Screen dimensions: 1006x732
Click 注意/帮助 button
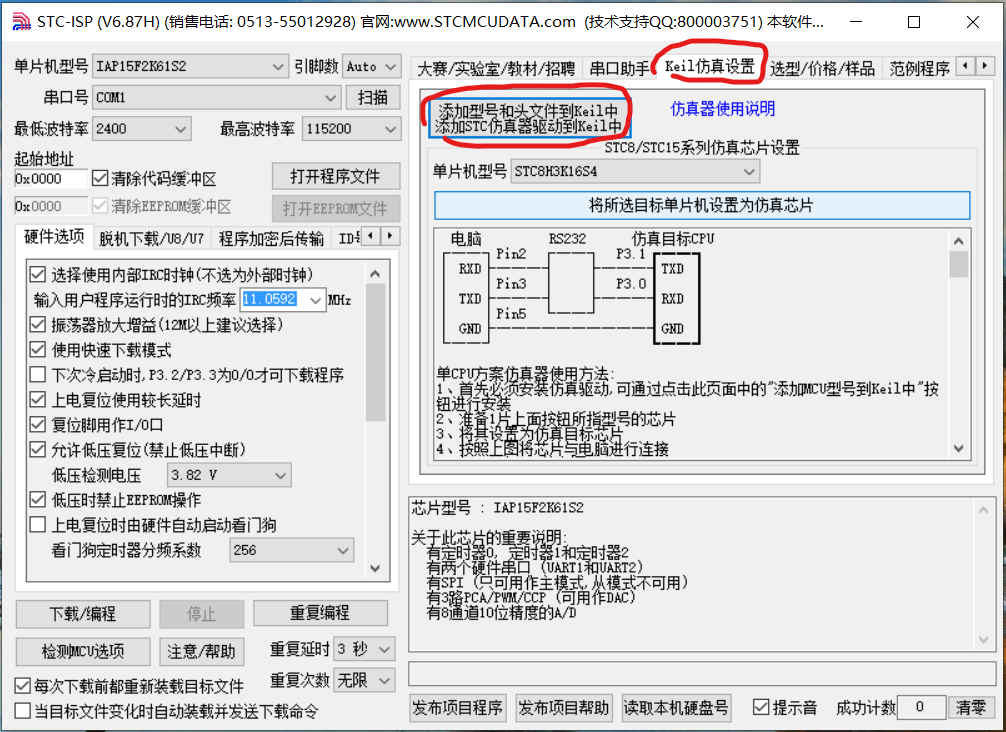pos(201,652)
